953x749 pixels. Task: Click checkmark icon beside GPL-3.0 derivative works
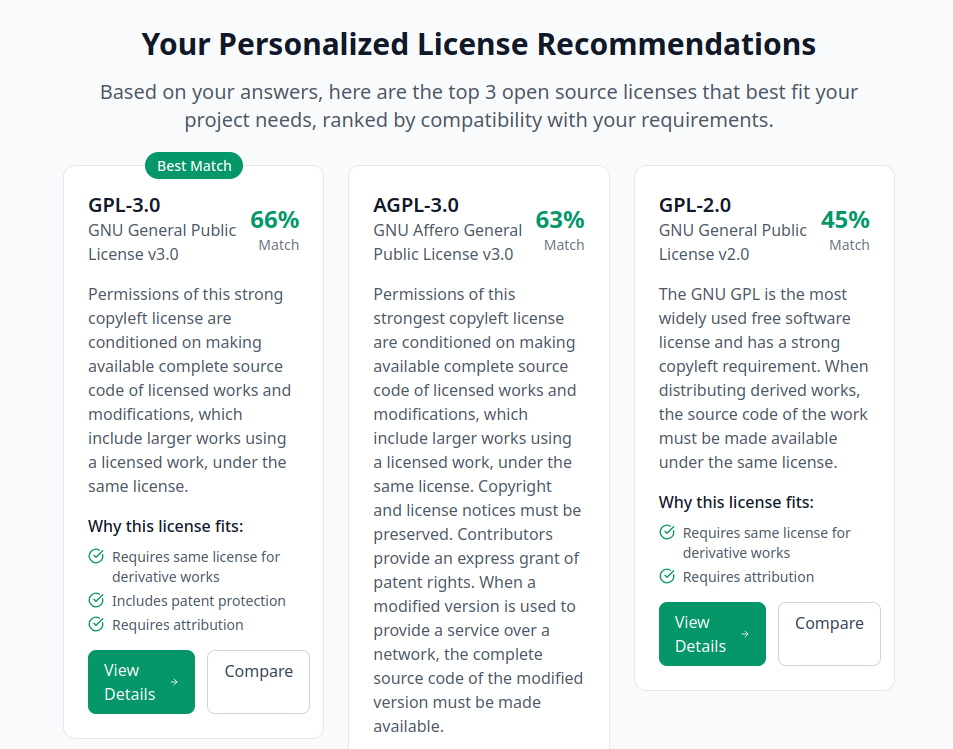pos(96,556)
